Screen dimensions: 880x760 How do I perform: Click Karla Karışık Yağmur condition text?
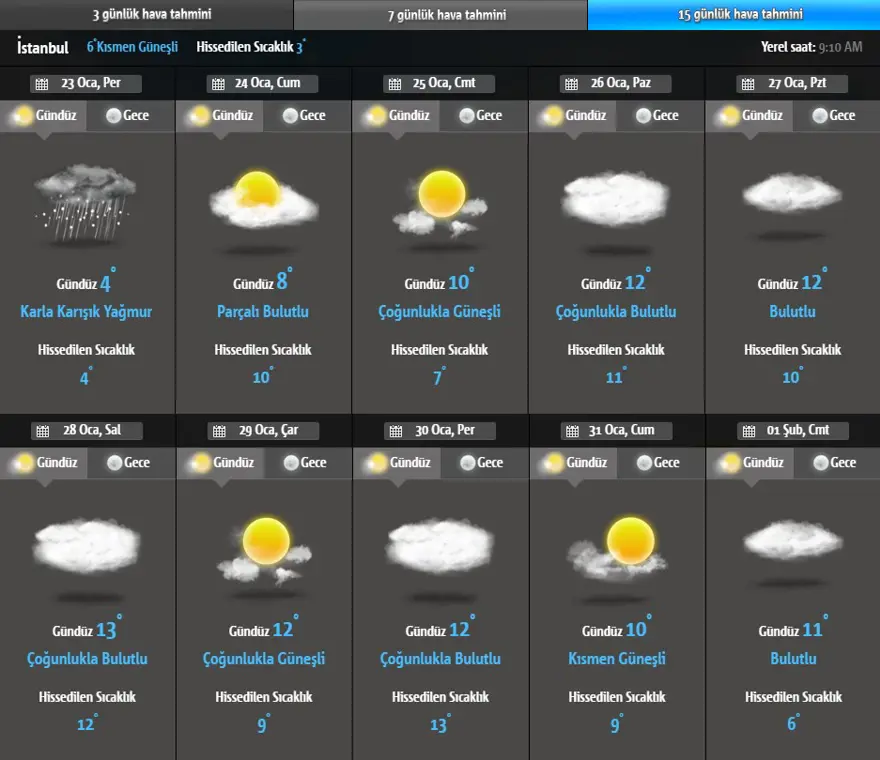[x=86, y=312]
